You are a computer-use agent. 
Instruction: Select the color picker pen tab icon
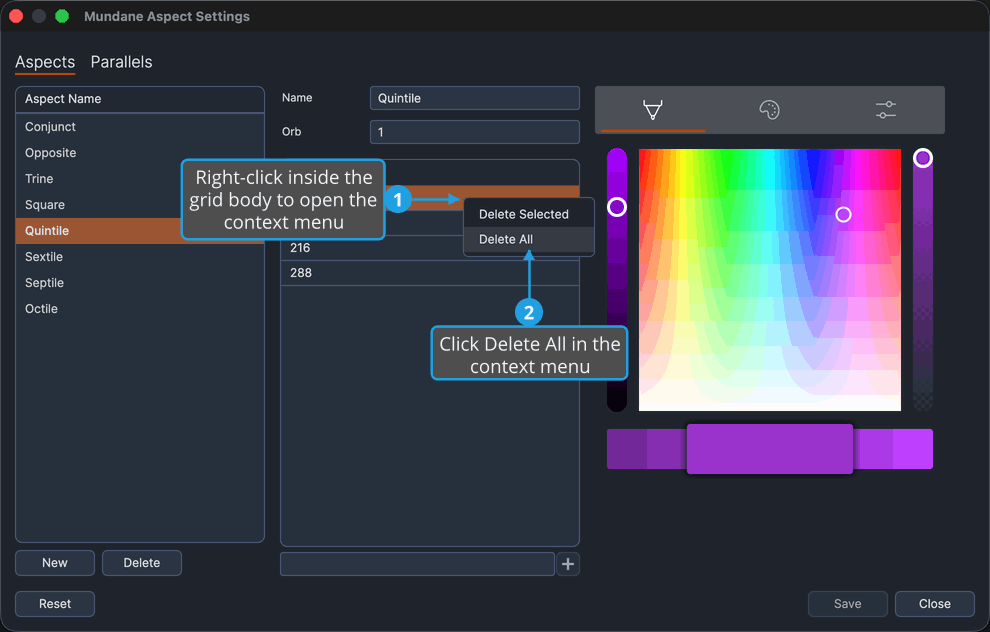pyautogui.click(x=652, y=110)
